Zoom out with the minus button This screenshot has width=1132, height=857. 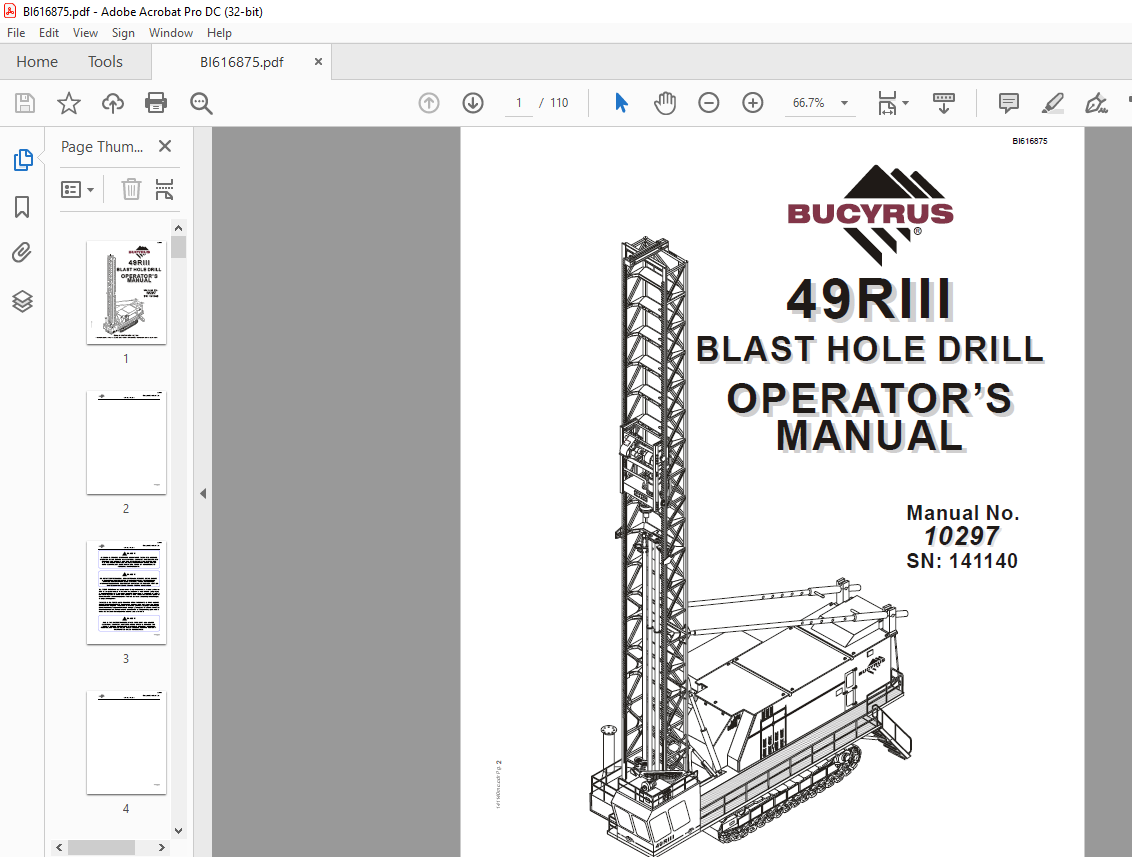pyautogui.click(x=709, y=103)
